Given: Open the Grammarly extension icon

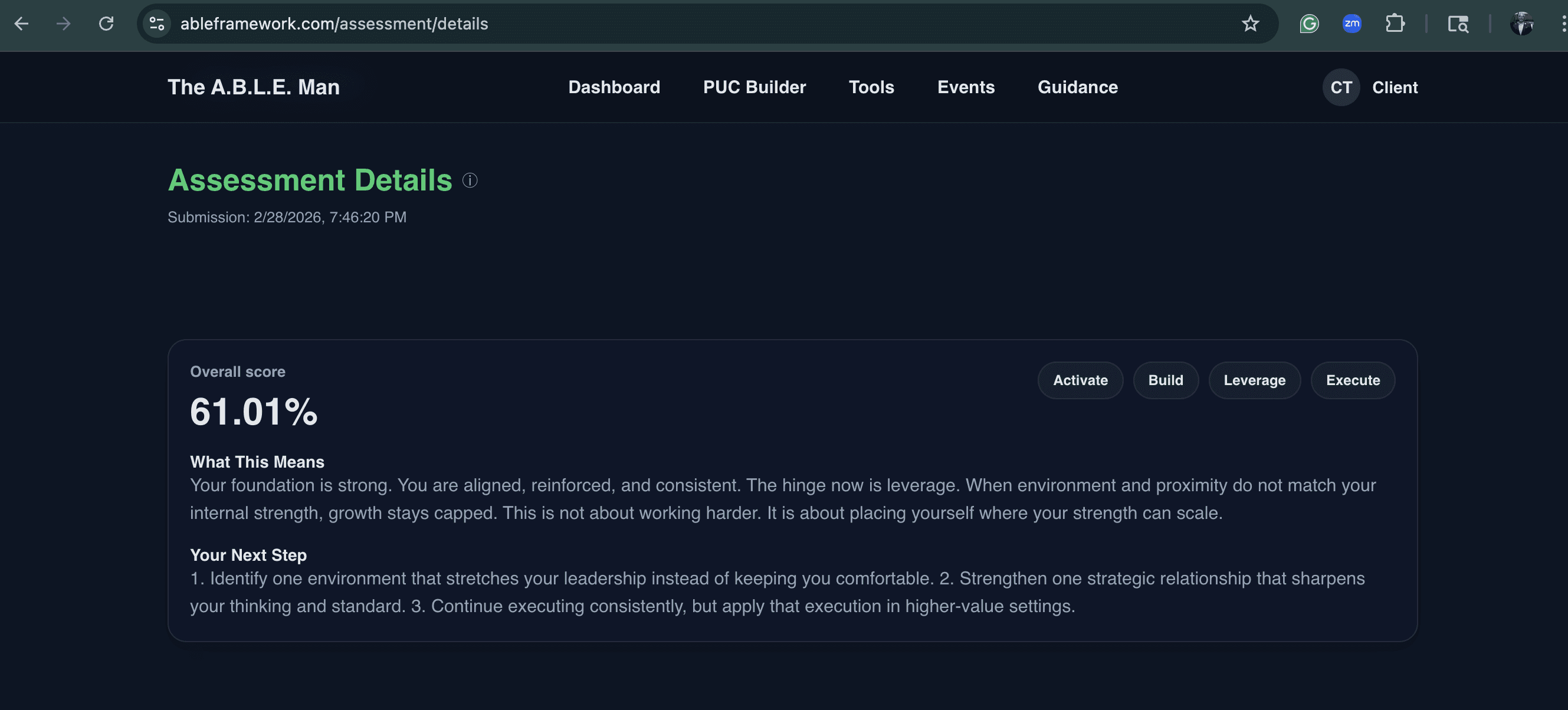Looking at the screenshot, I should 1308,24.
